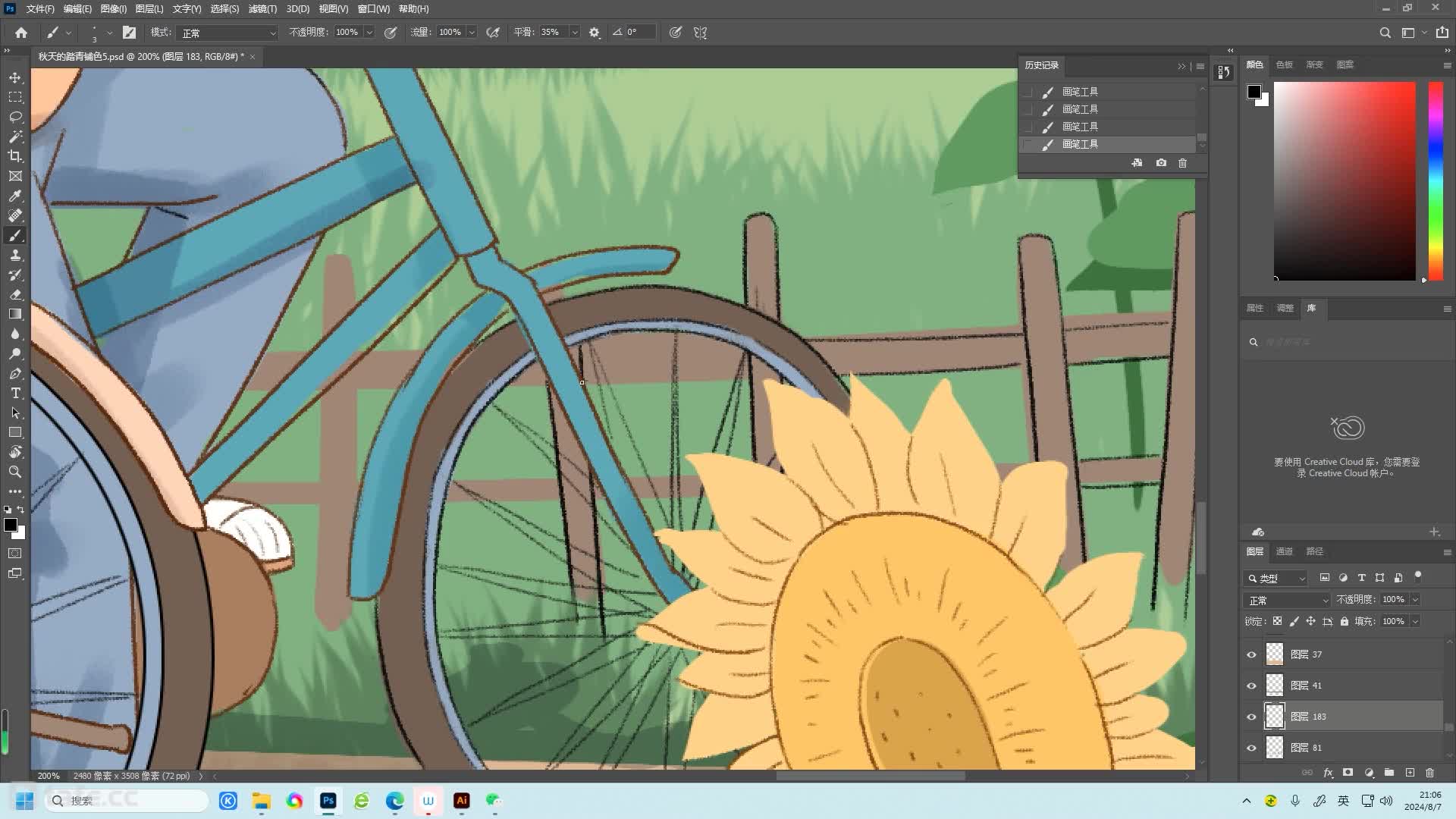This screenshot has width=1456, height=819.
Task: Open brush preset picker dropdown
Action: pos(110,33)
